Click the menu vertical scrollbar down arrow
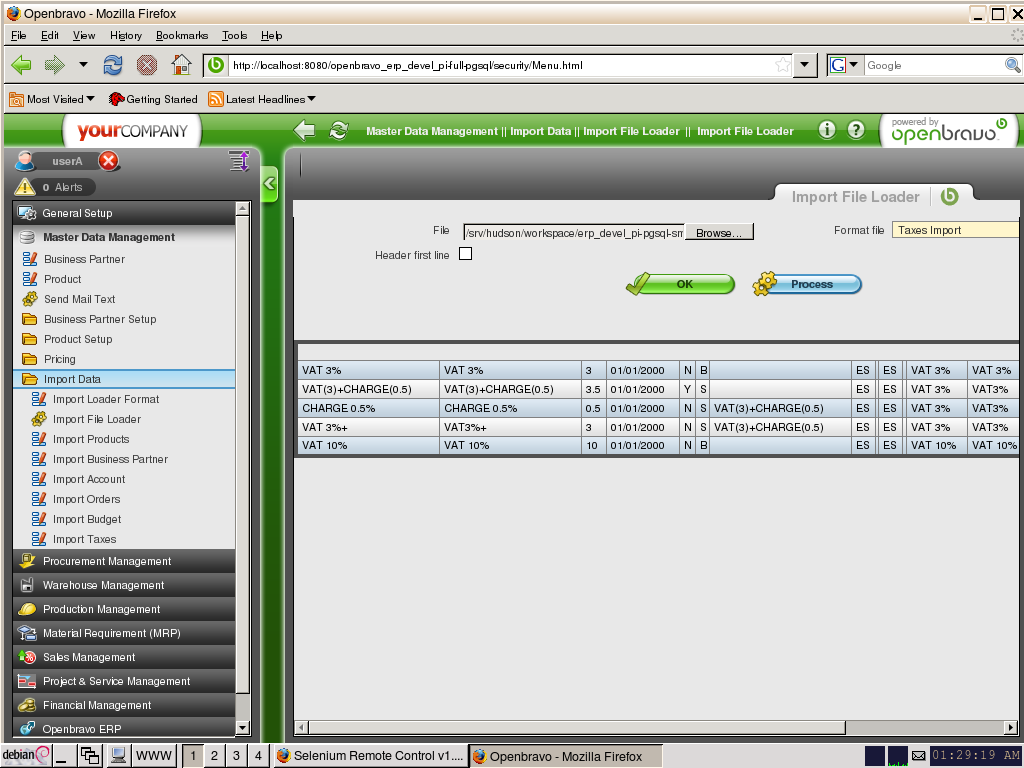Image resolution: width=1024 pixels, height=768 pixels. click(242, 728)
